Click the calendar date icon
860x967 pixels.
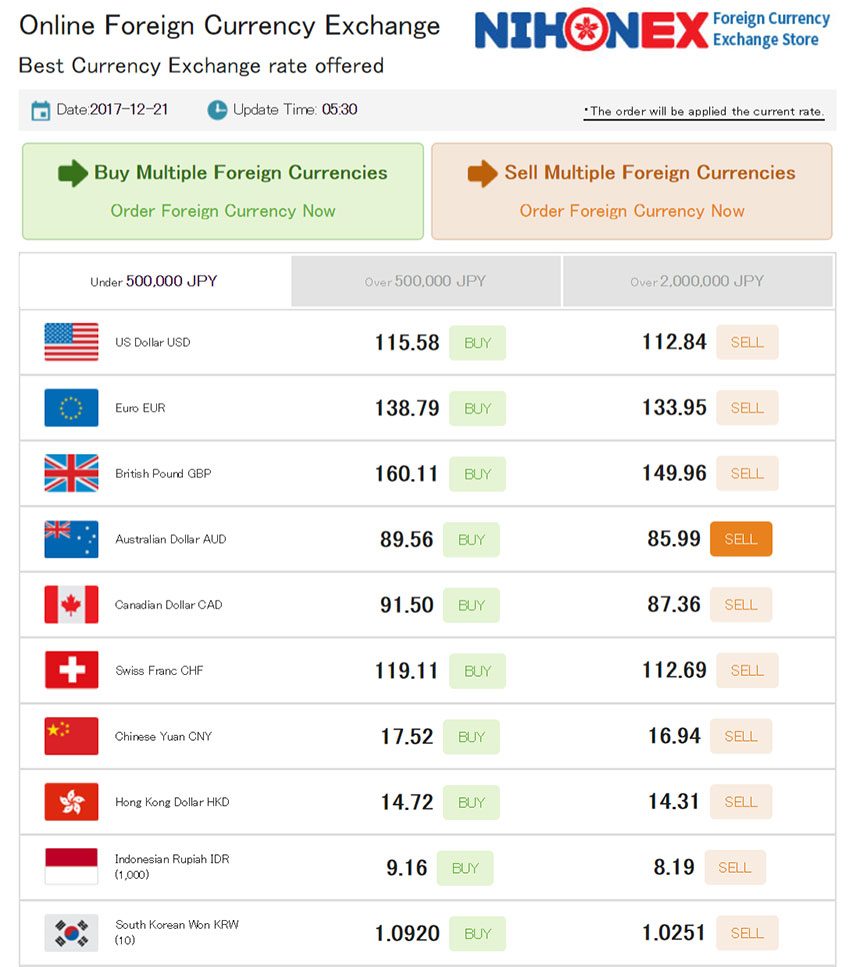click(41, 110)
